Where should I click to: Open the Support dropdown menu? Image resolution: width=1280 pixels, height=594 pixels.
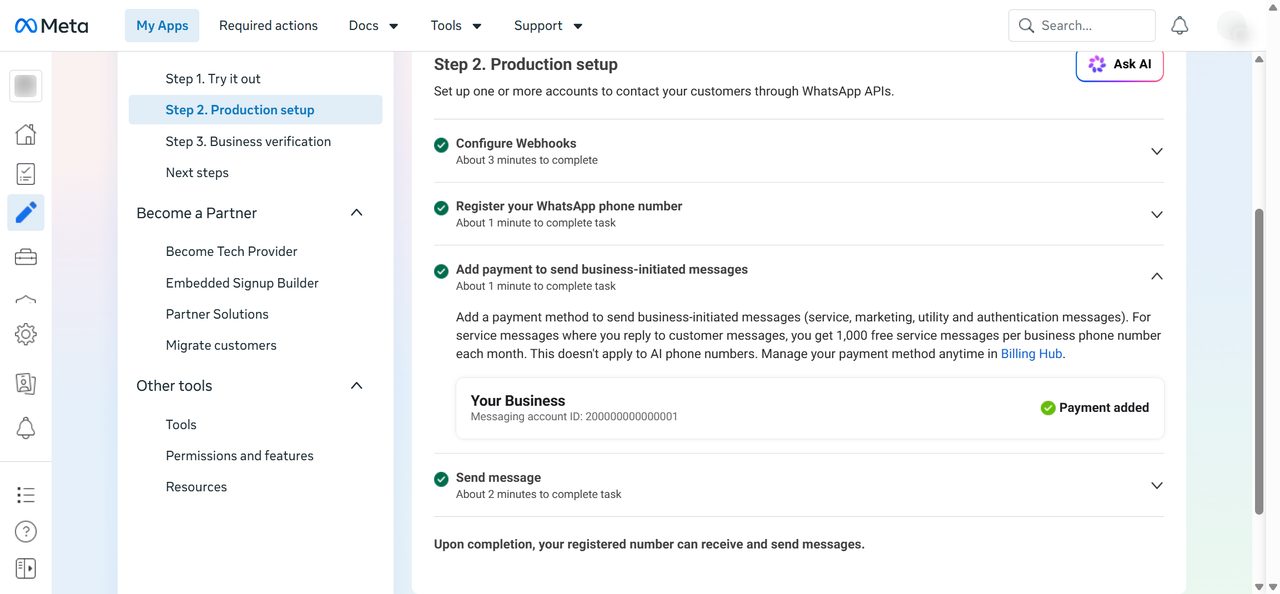click(549, 26)
